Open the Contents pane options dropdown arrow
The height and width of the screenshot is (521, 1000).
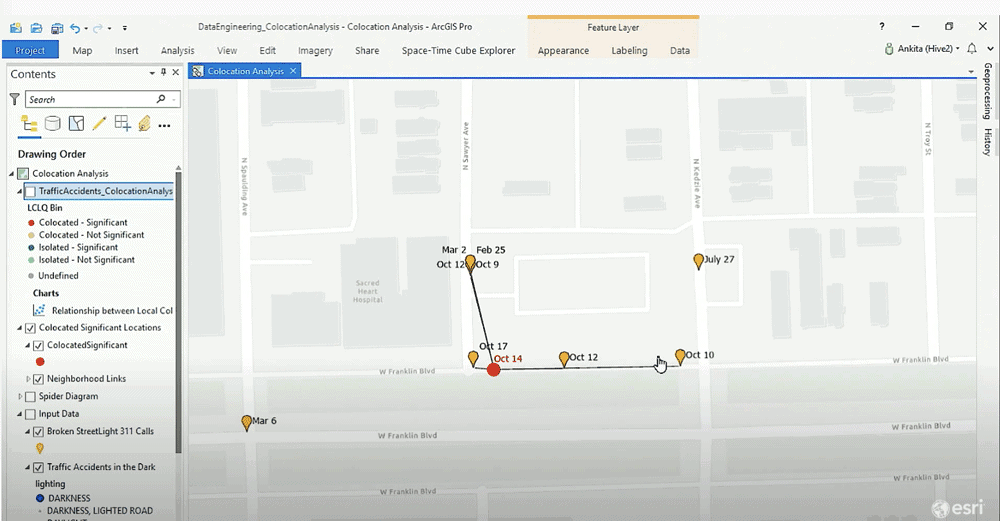152,73
